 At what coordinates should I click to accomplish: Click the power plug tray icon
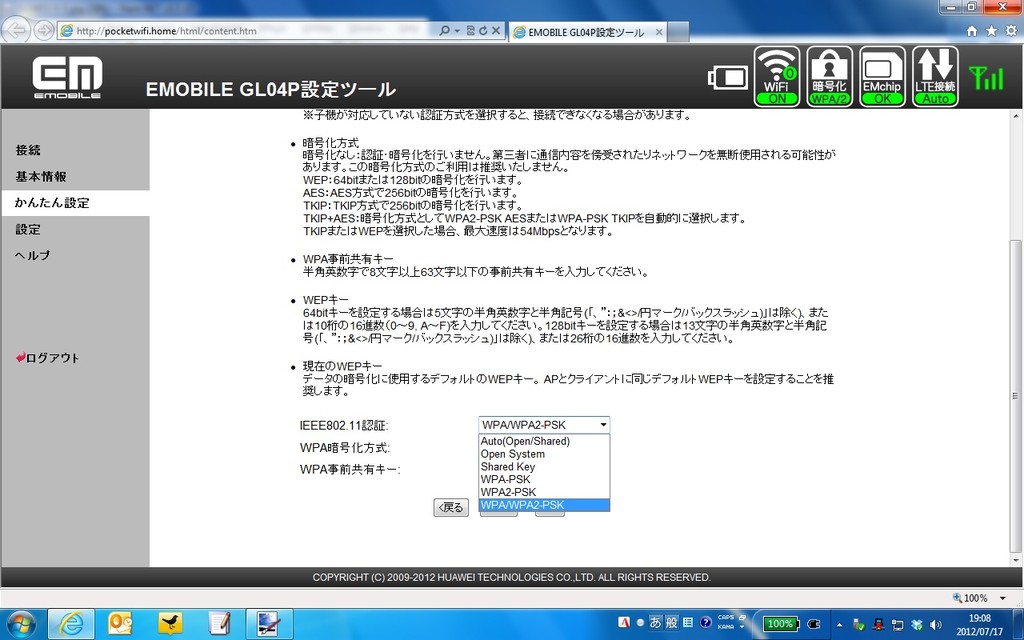point(814,624)
